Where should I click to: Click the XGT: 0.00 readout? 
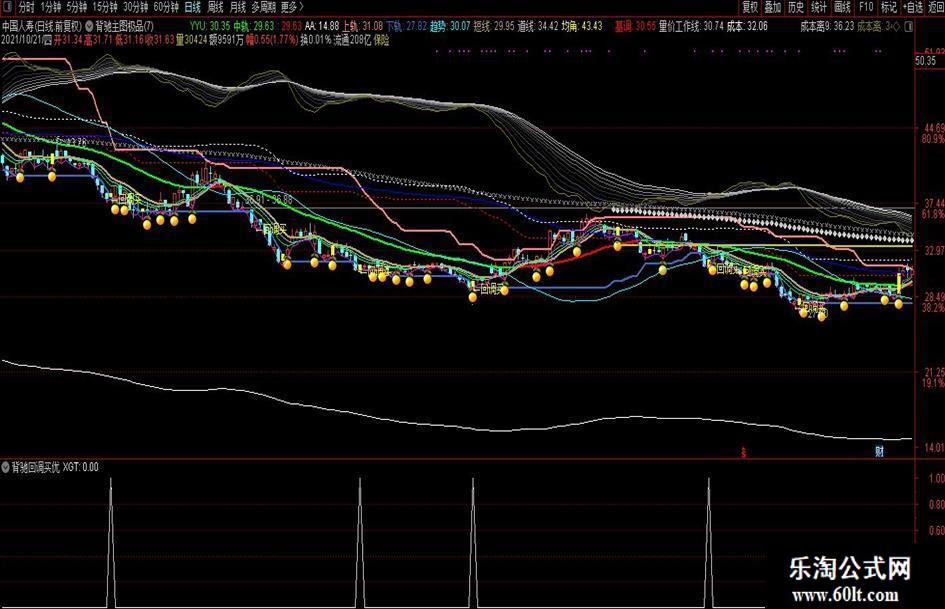80,467
